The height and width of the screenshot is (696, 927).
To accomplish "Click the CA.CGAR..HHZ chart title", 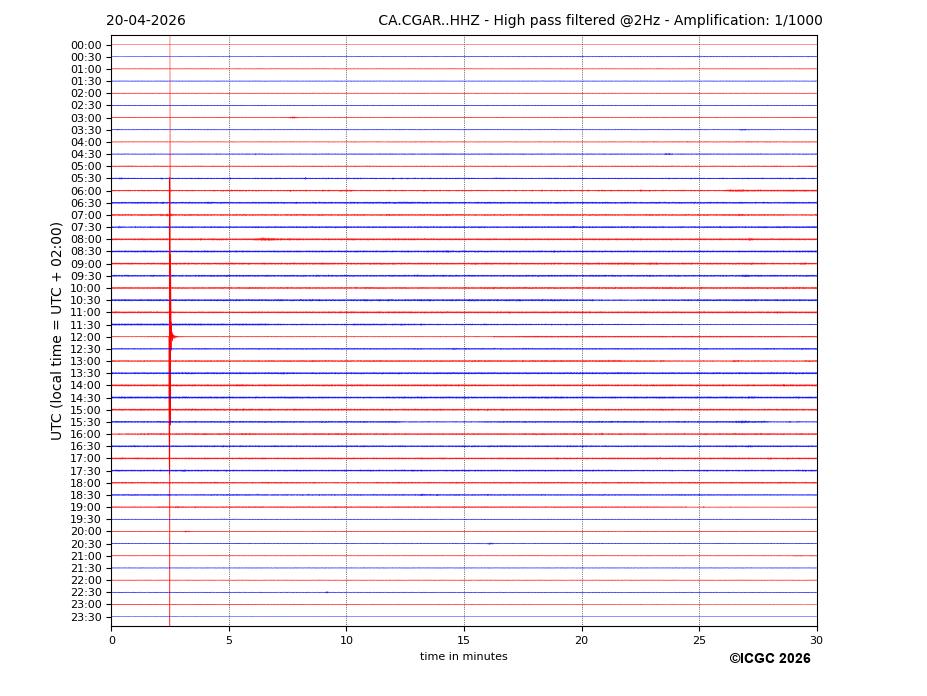I will [600, 21].
